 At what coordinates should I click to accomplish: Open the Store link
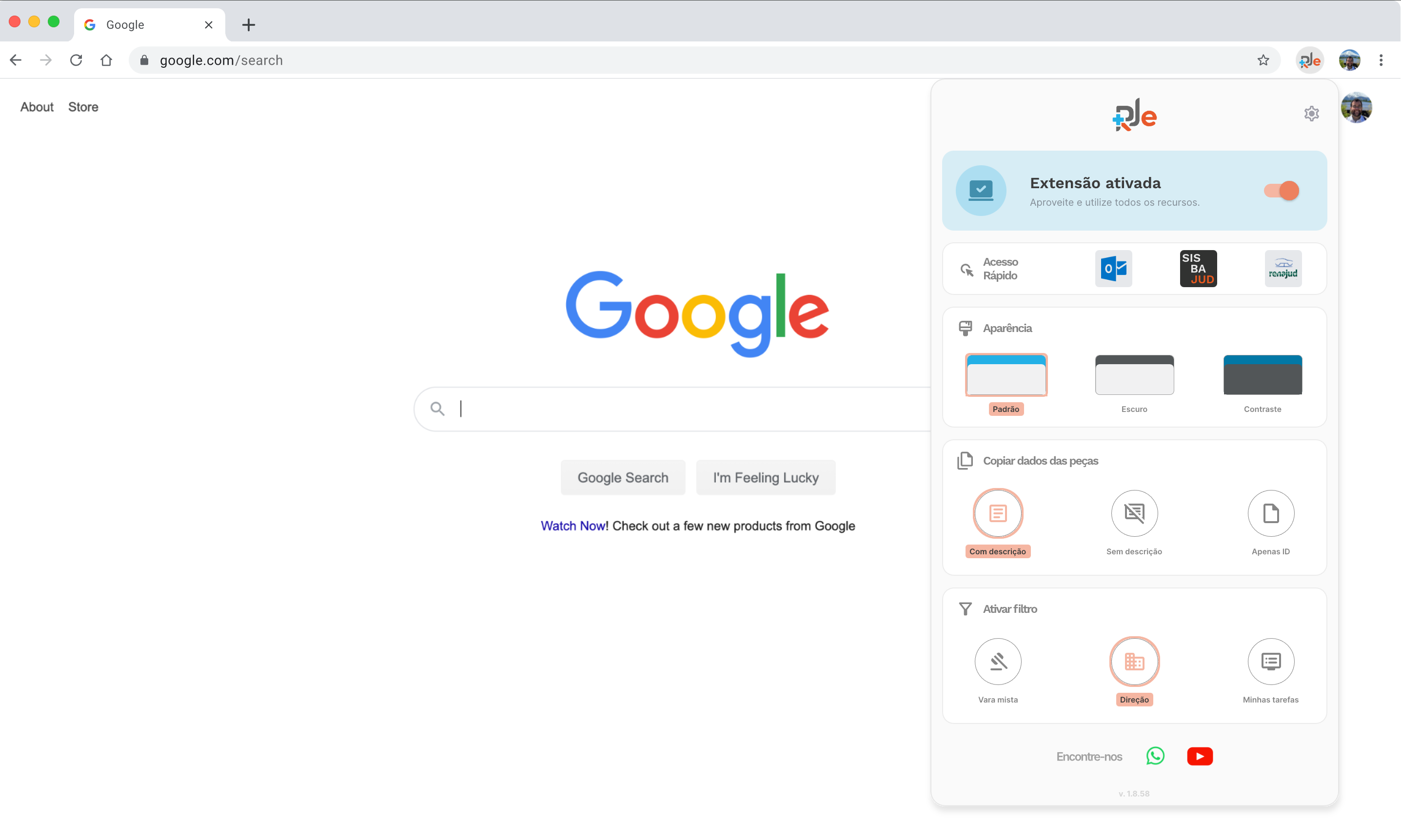coord(83,107)
